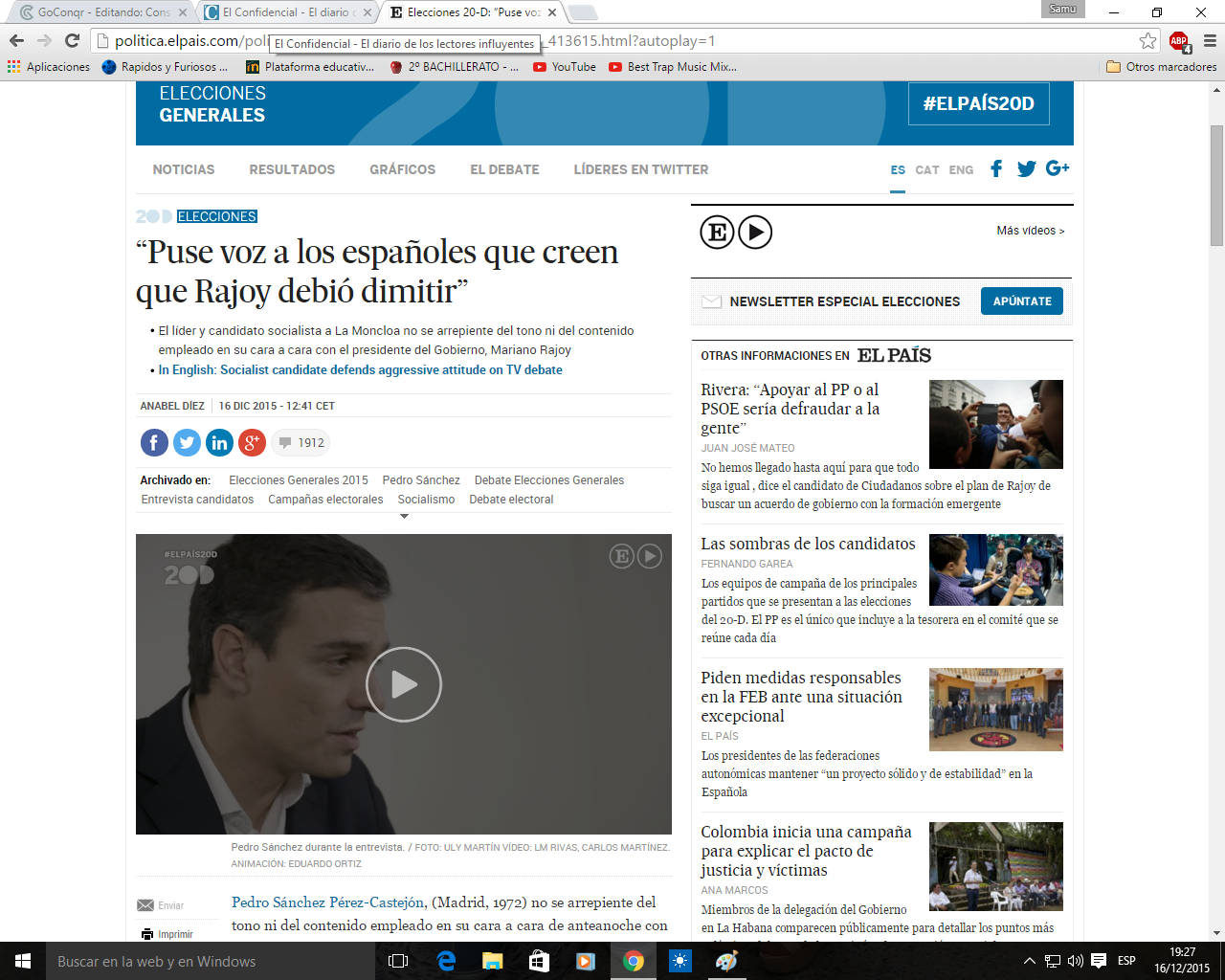The image size is (1225, 980).
Task: Click the APÚNTATE newsletter button
Action: point(1022,301)
